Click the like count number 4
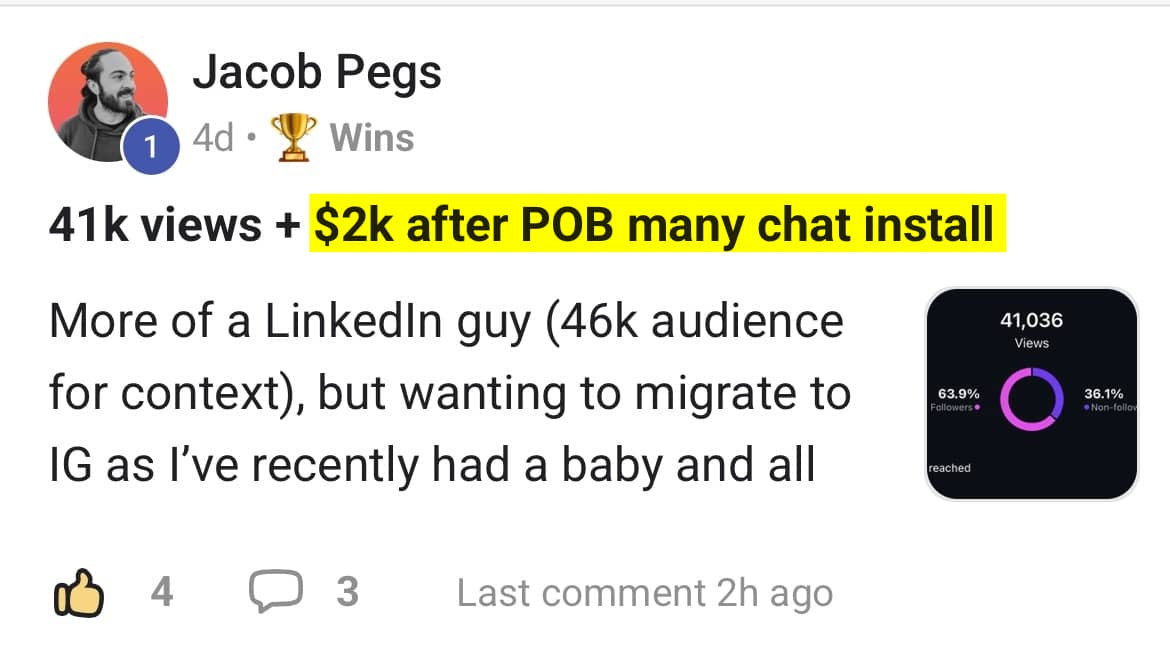1170x665 pixels. 161,593
